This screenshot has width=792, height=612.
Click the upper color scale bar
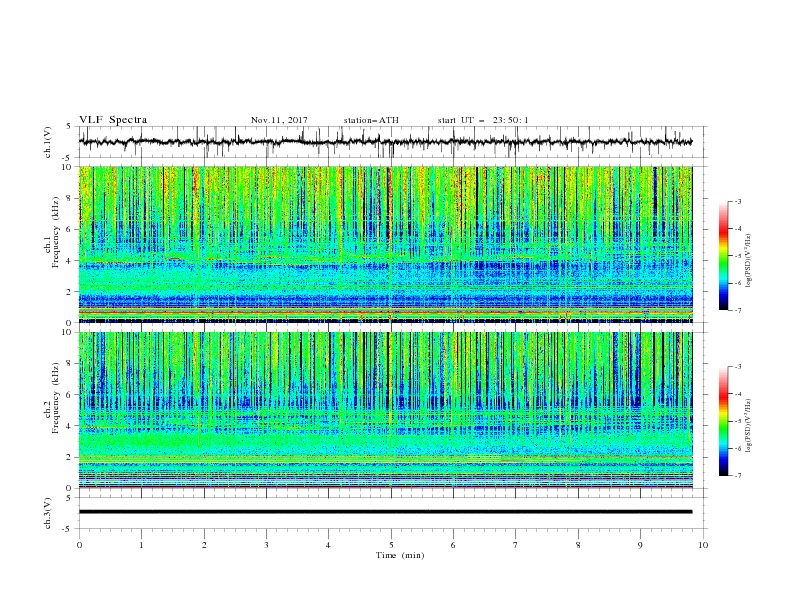coord(724,256)
